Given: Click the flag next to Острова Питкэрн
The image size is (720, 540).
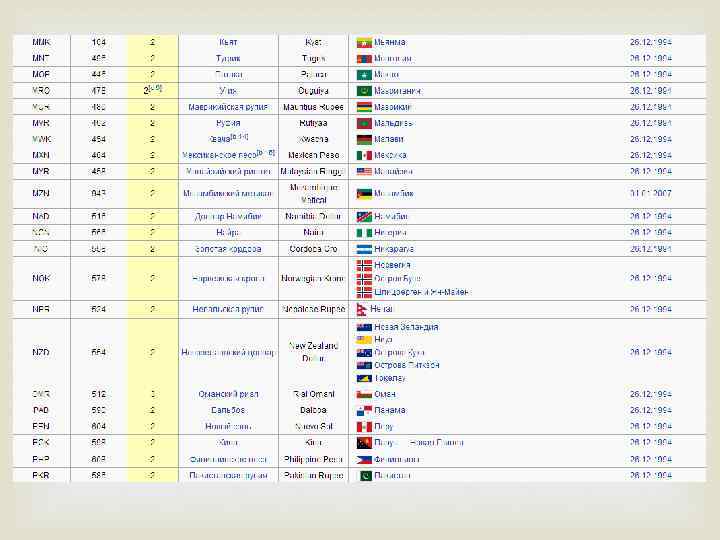Looking at the screenshot, I should (x=364, y=366).
